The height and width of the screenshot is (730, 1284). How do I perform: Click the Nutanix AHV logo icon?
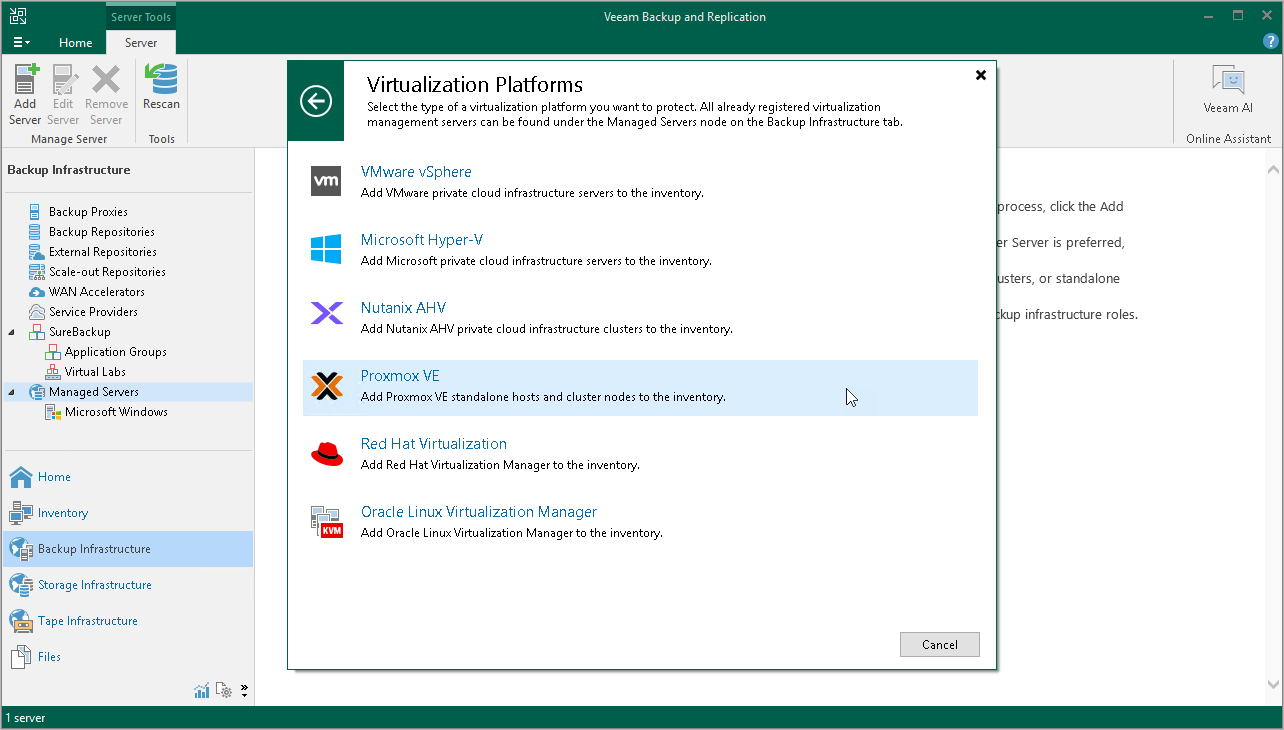coord(327,314)
